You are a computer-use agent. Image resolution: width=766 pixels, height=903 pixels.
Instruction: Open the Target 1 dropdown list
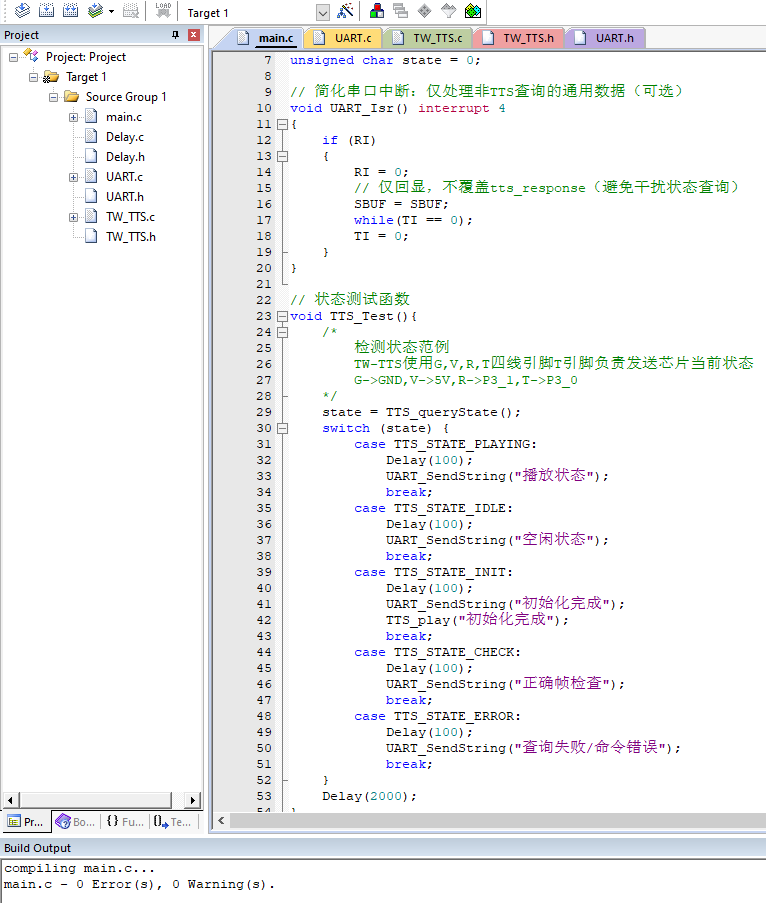tap(322, 13)
